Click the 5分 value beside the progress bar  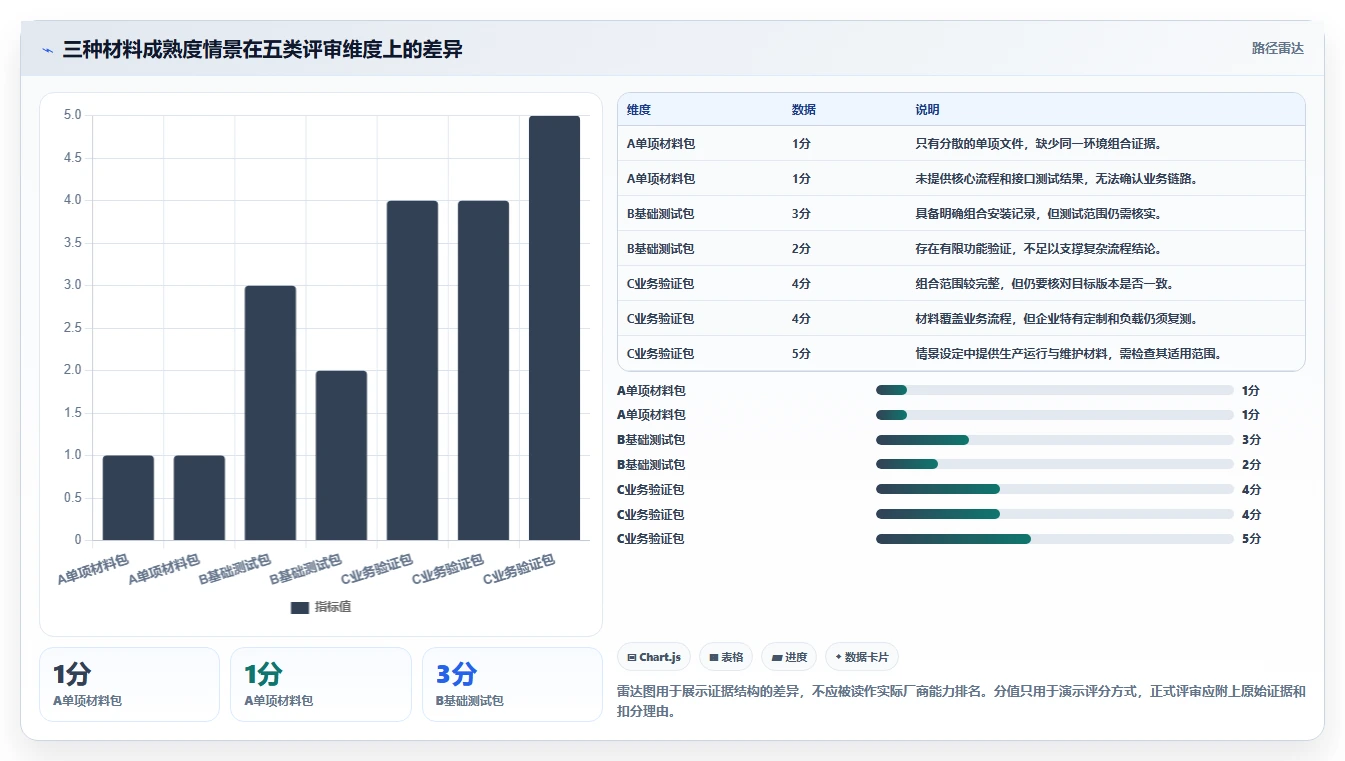click(1251, 539)
